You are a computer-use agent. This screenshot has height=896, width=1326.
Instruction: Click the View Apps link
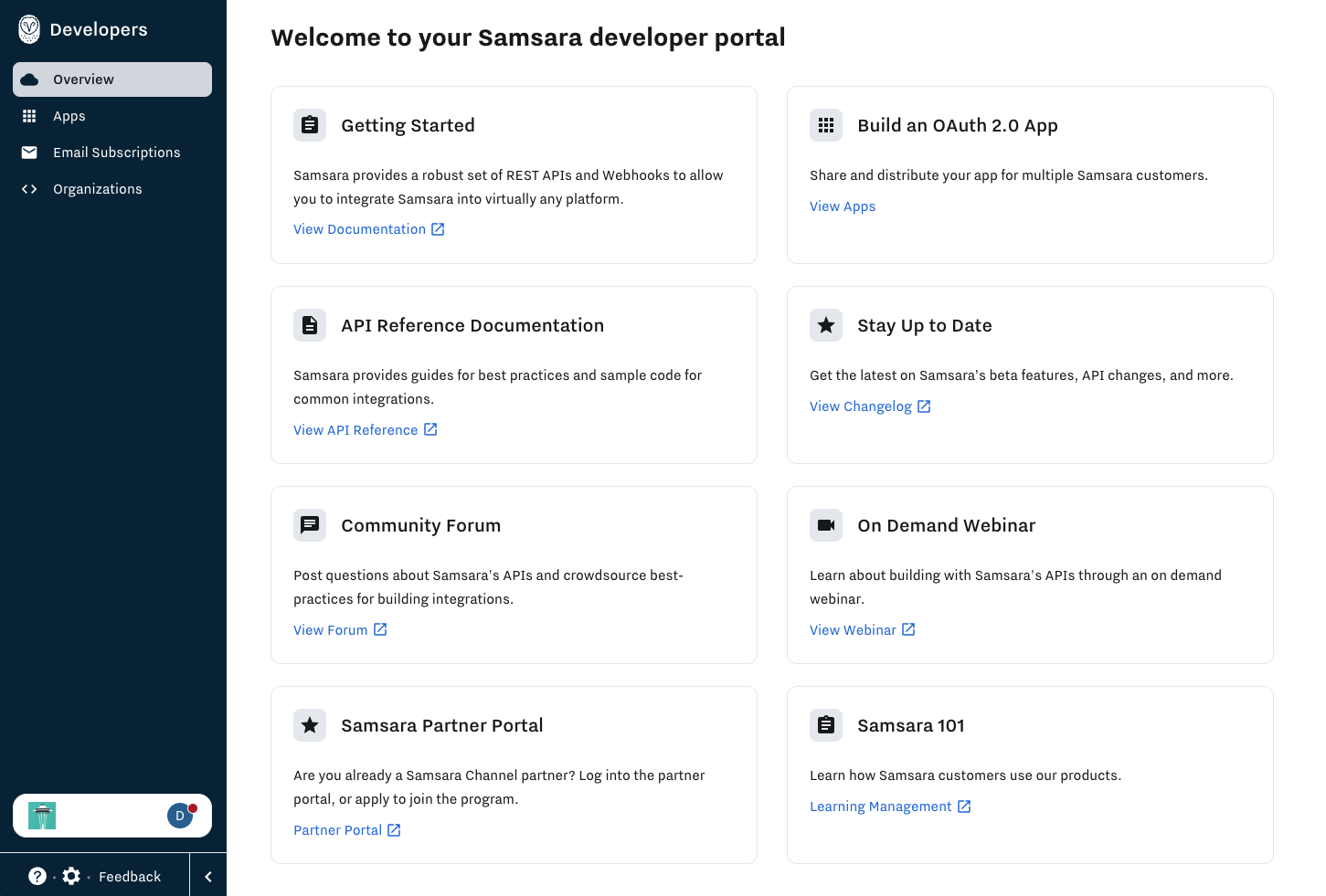click(843, 206)
